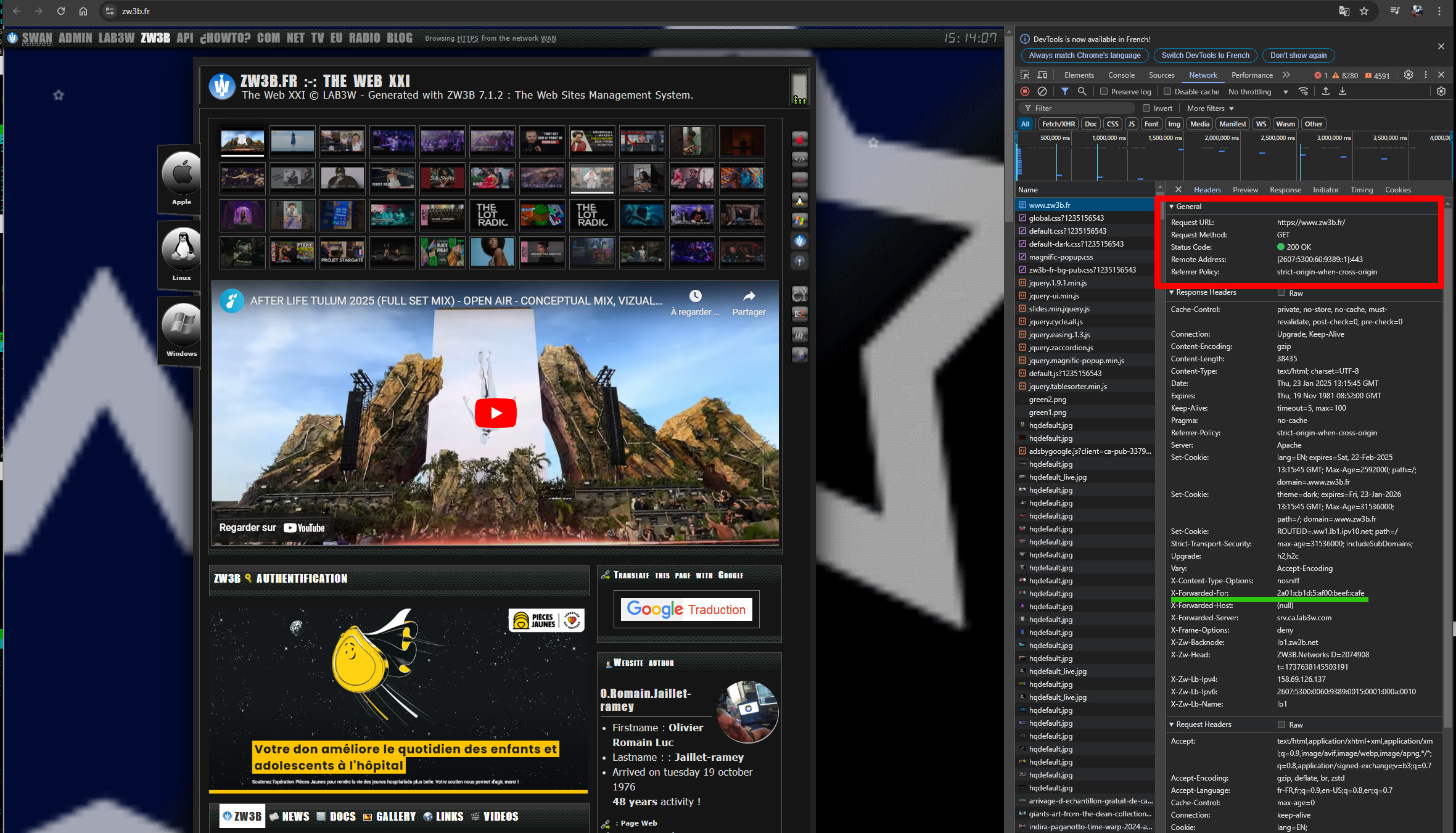
Task: Import a HAR file with upload arrow
Action: tap(1326, 91)
